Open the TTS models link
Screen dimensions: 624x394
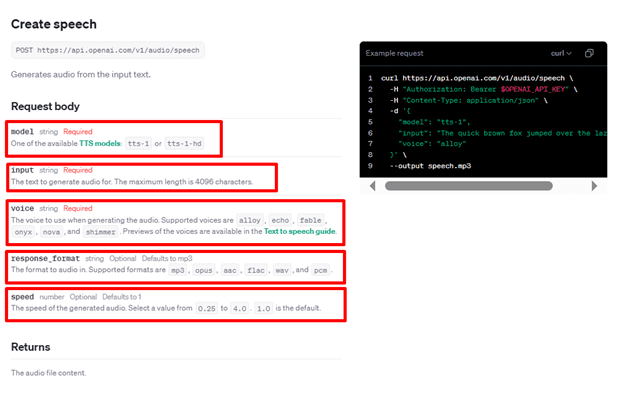click(x=100, y=143)
